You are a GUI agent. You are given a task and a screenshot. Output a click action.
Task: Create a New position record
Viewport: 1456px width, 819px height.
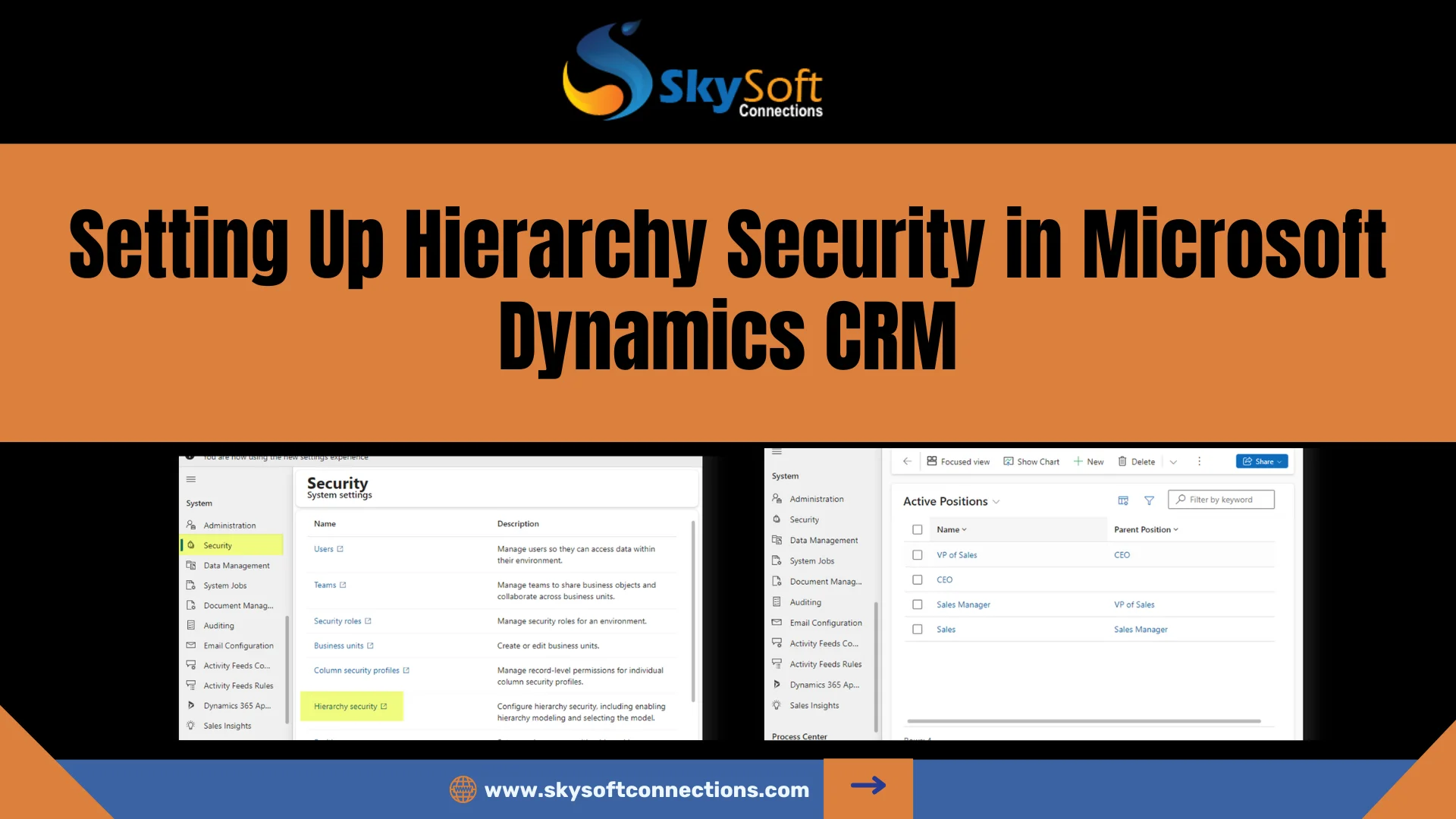click(x=1089, y=462)
